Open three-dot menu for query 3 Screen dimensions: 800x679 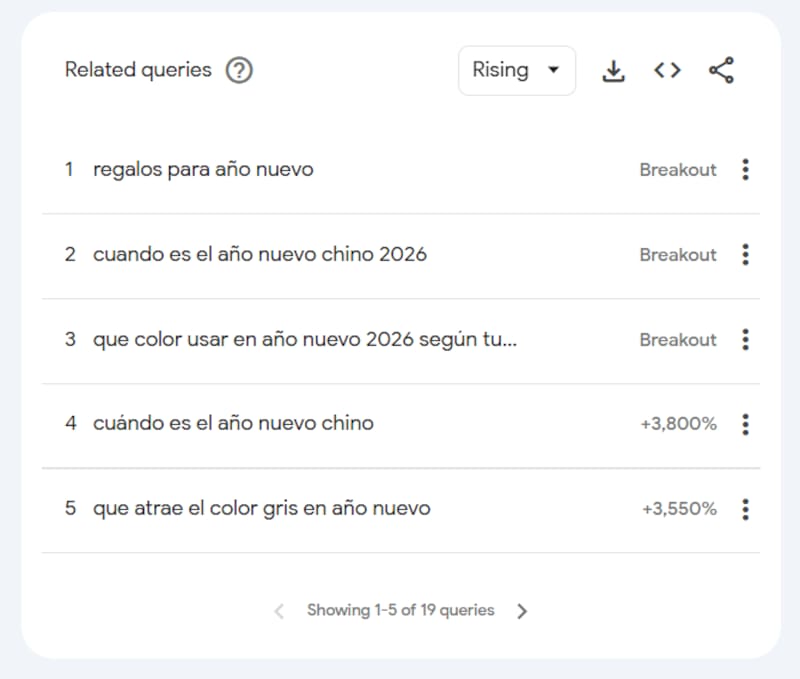[745, 340]
